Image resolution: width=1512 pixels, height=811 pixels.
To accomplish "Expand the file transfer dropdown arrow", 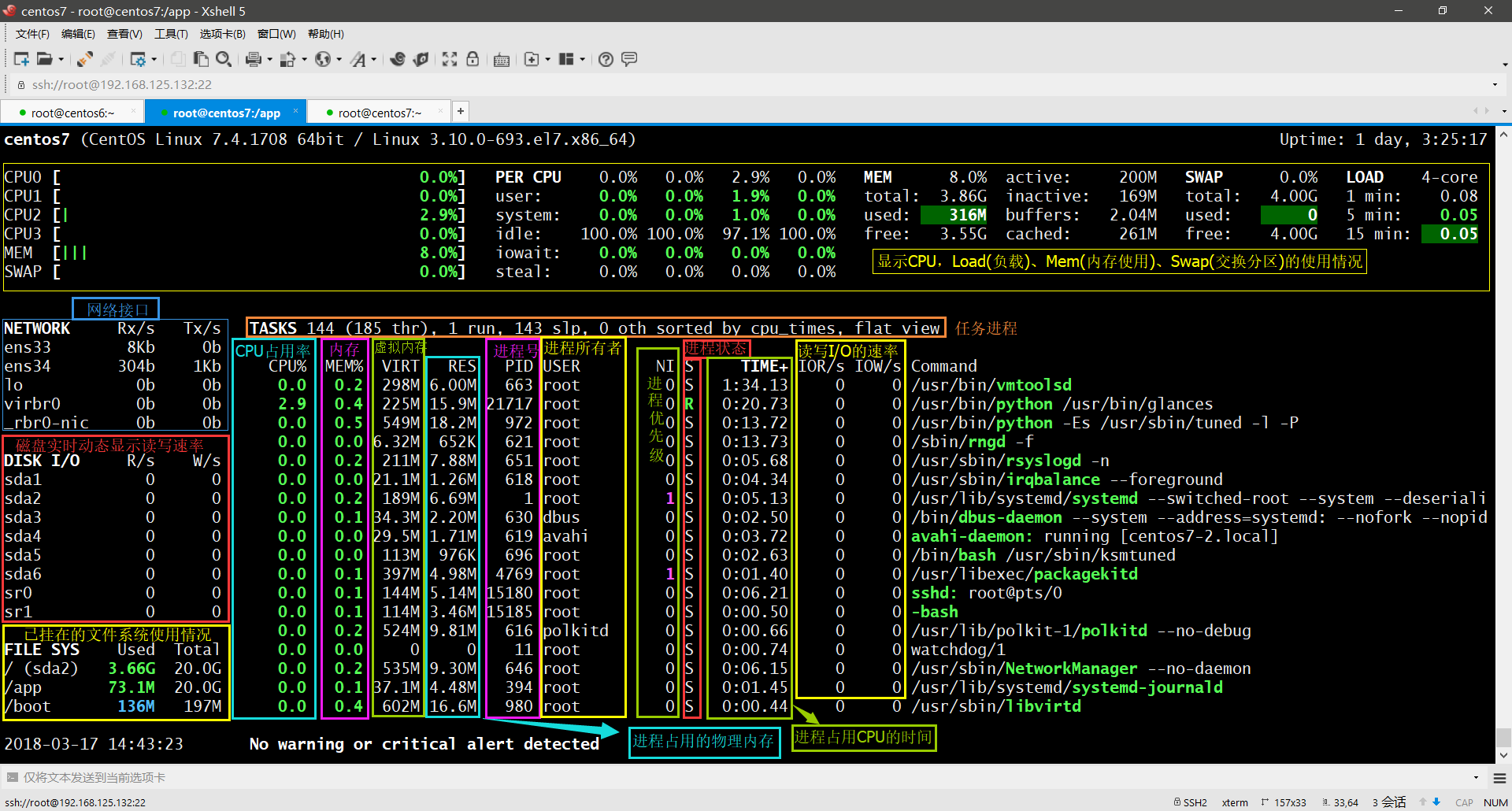I will click(304, 59).
